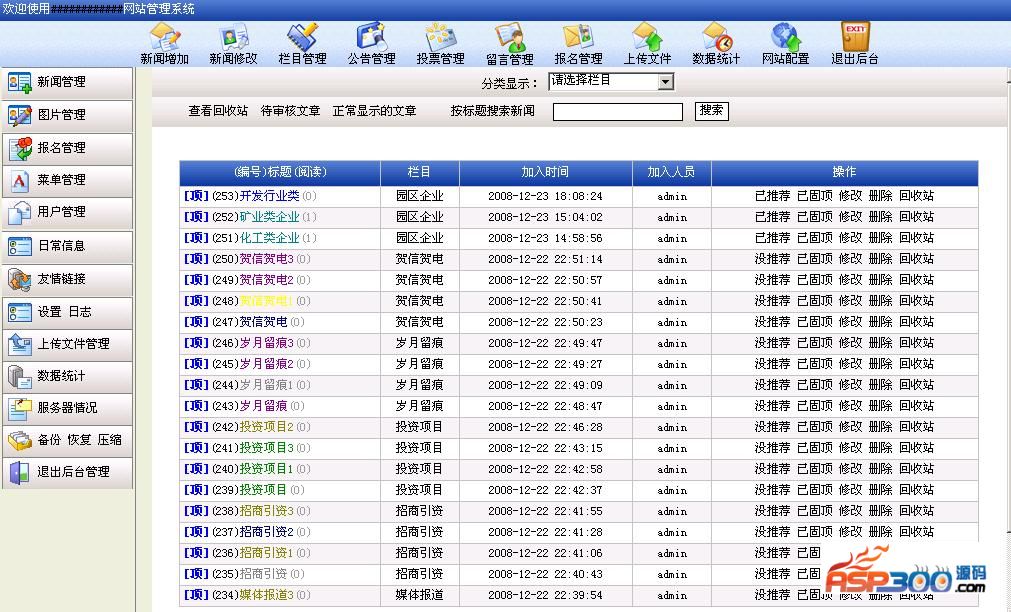Viewport: 1011px width, 612px height.
Task: Click the news title search input field
Action: click(617, 112)
